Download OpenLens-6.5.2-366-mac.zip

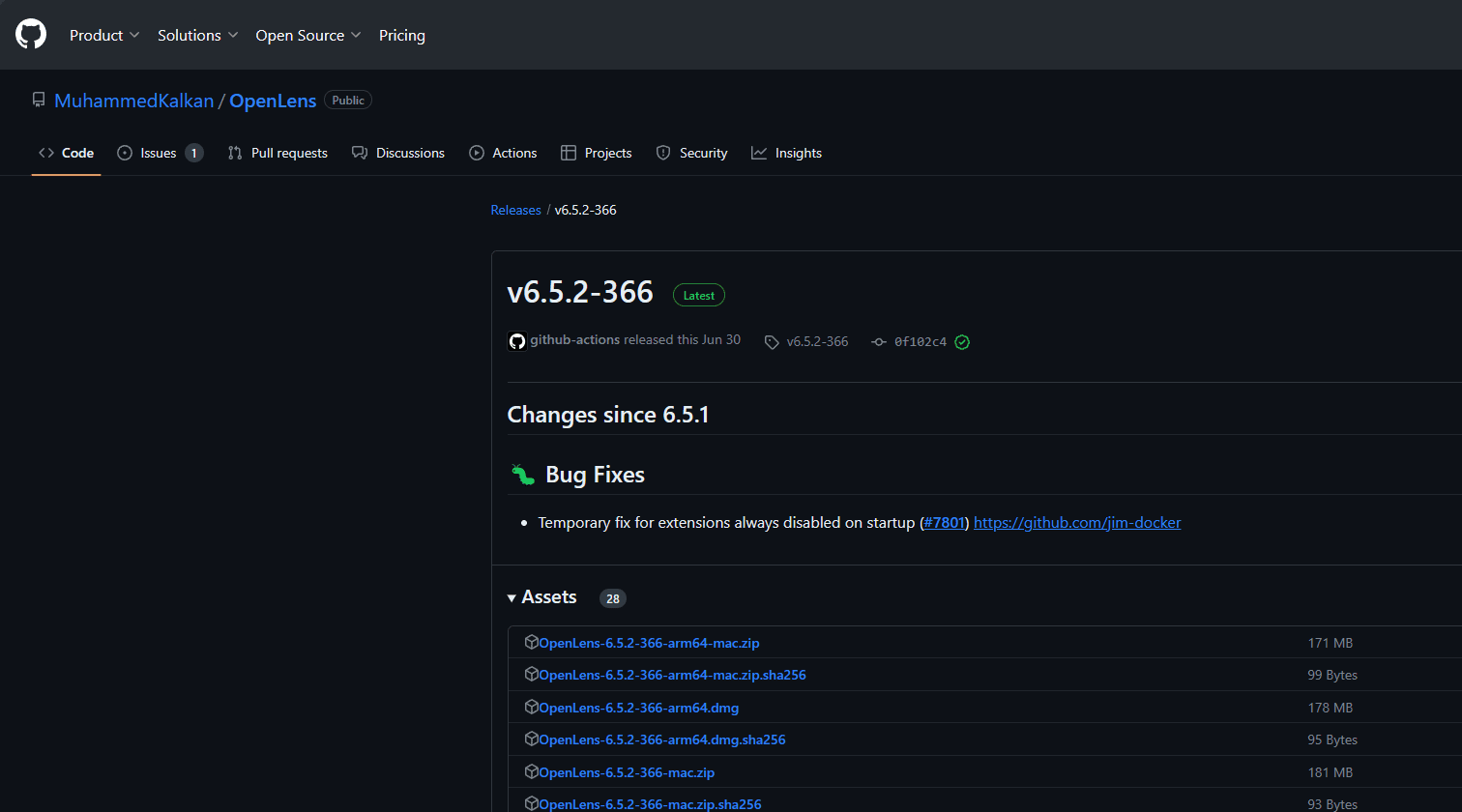[x=627, y=772]
